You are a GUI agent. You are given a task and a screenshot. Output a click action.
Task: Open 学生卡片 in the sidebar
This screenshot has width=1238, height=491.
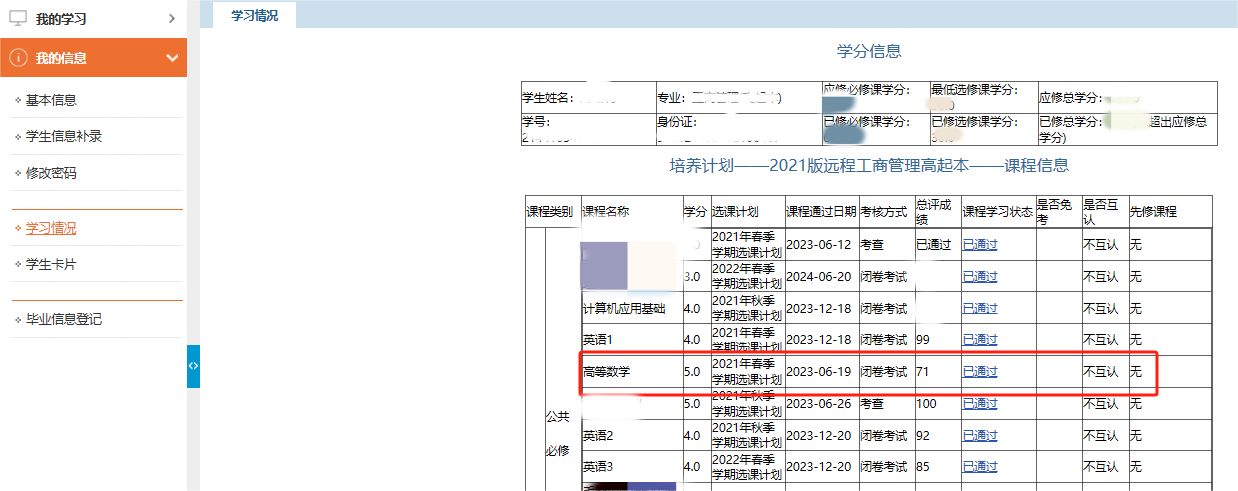coord(51,264)
